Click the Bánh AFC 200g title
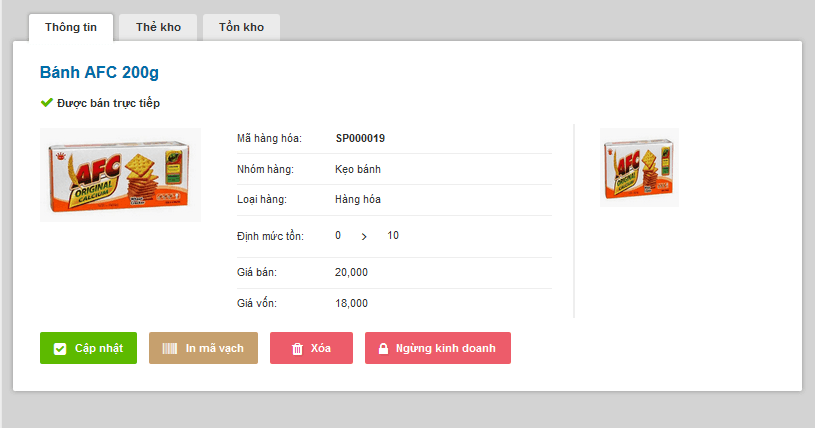This screenshot has height=428, width=815. click(x=99, y=72)
